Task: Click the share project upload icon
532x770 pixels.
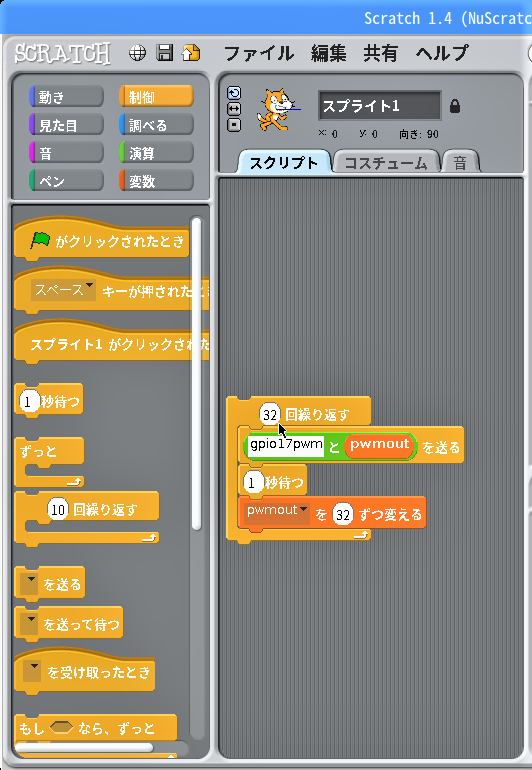Action: click(x=191, y=53)
